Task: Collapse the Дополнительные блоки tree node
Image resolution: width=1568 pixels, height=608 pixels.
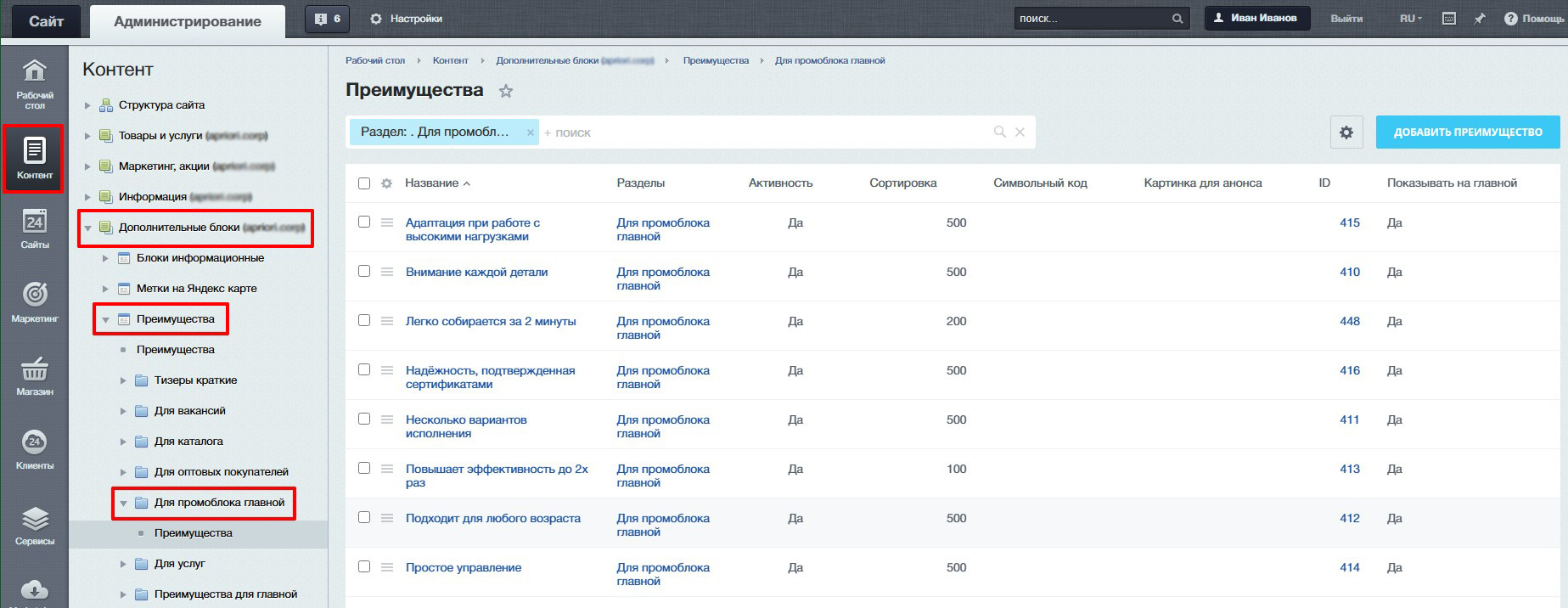Action: (87, 228)
